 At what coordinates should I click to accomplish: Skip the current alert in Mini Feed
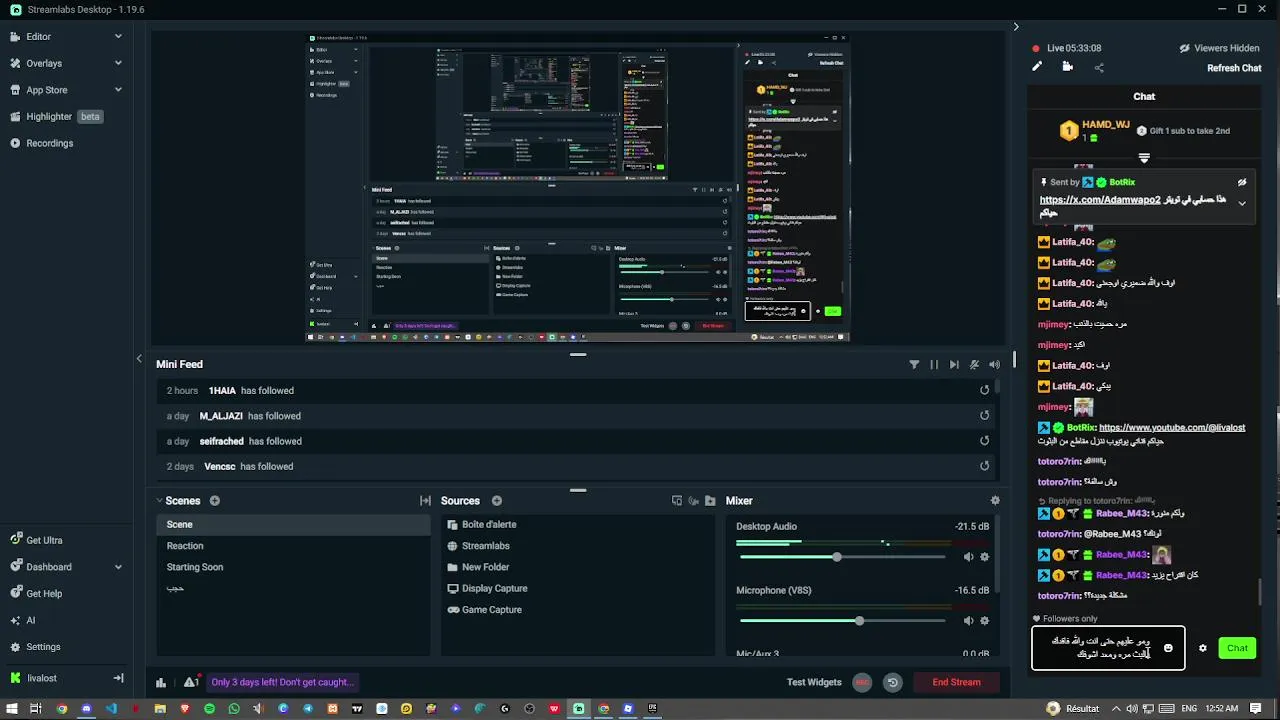coord(954,365)
